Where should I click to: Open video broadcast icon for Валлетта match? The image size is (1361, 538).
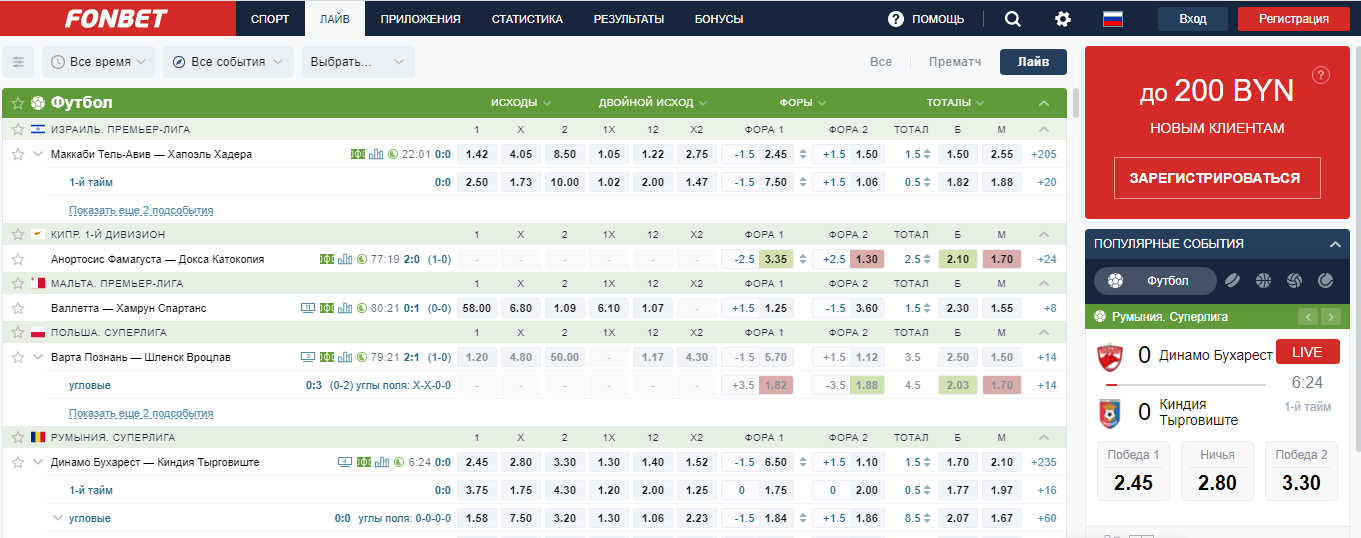[x=308, y=308]
